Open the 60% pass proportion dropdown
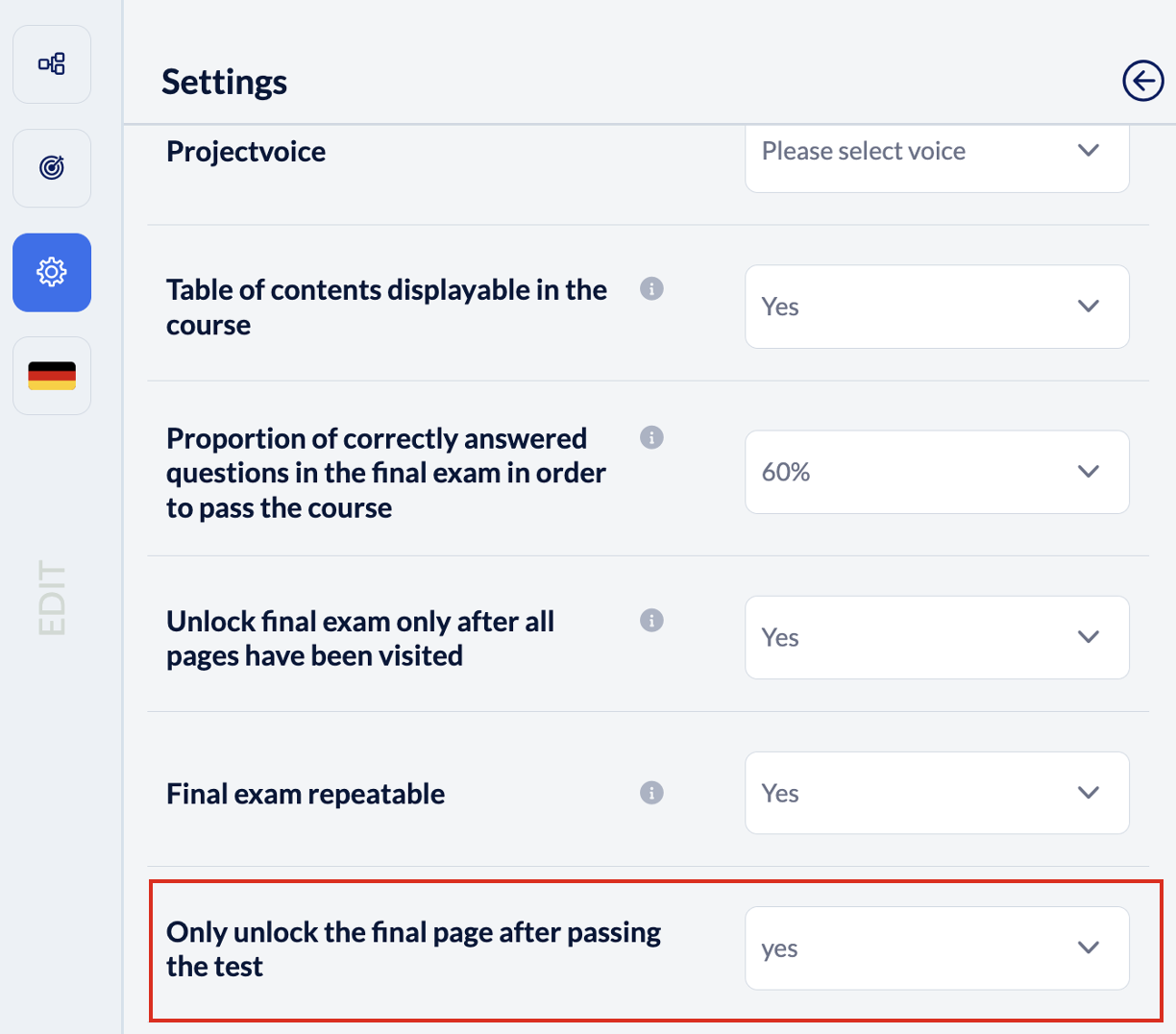This screenshot has height=1034, width=1176. [x=936, y=472]
